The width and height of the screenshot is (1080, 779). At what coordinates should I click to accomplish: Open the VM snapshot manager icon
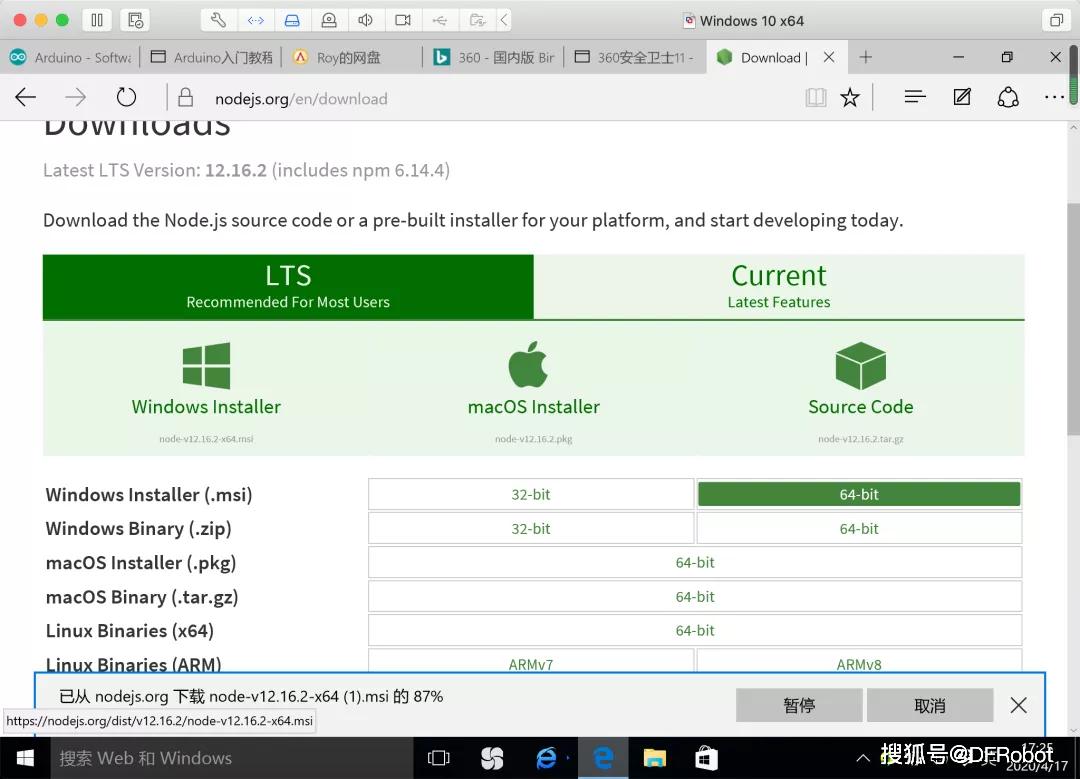point(135,20)
